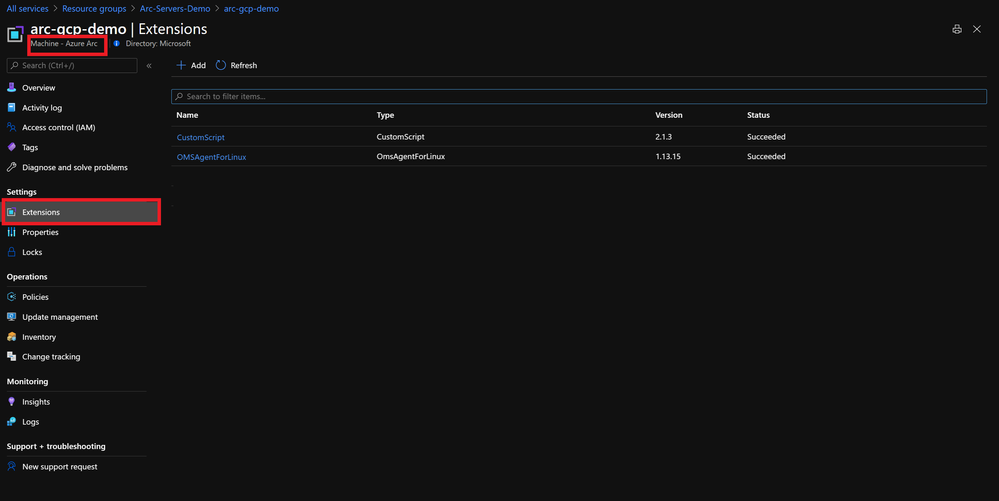Open Tags menu item
This screenshot has height=501, width=999.
tap(30, 147)
